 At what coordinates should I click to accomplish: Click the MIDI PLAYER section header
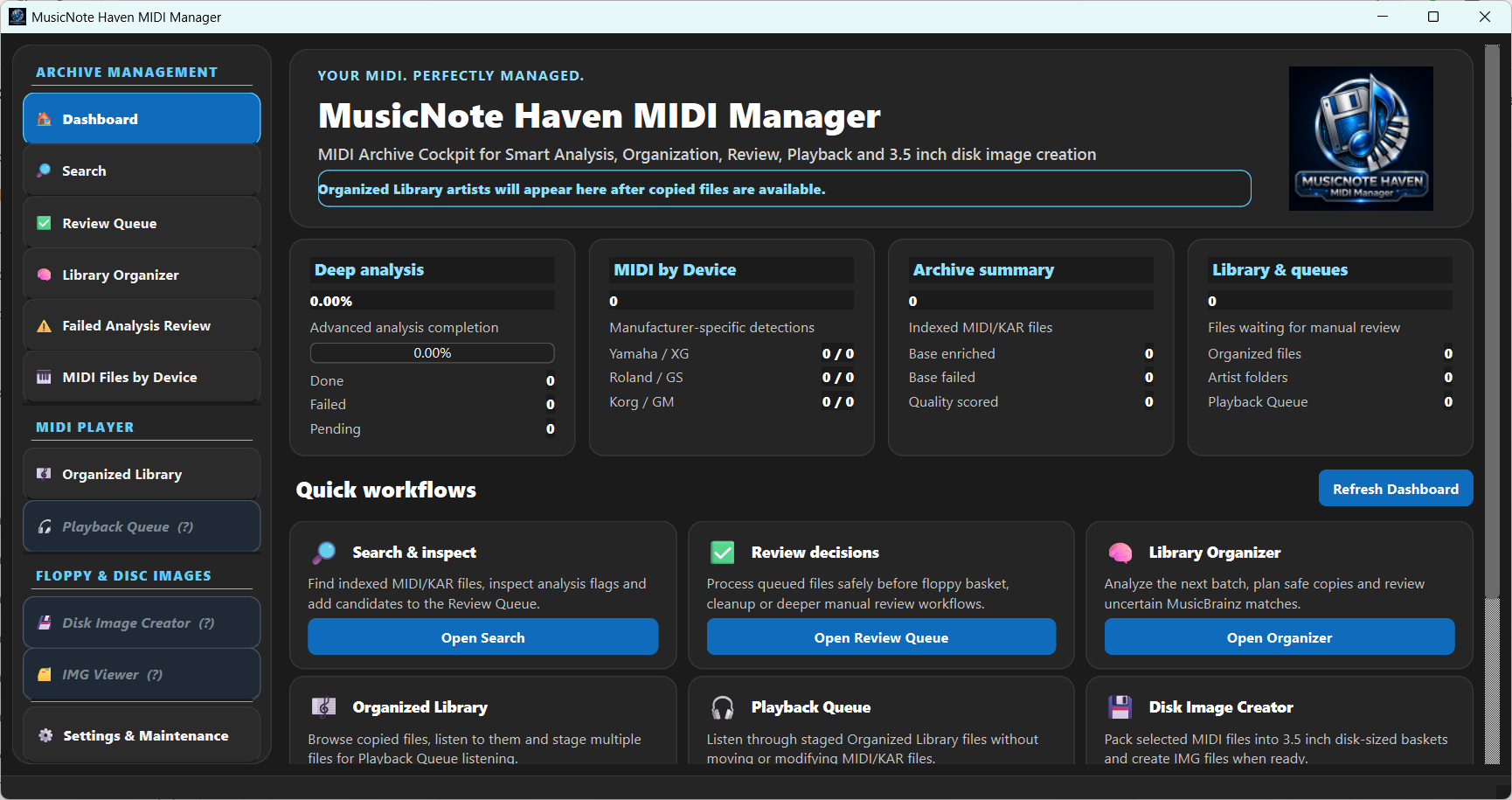pos(85,428)
